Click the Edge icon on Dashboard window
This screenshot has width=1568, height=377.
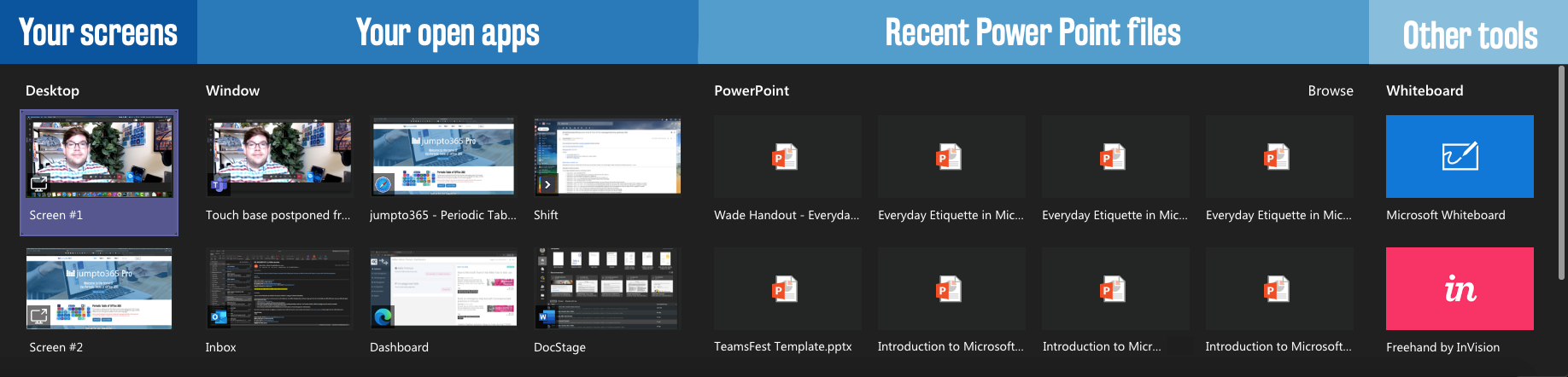click(x=383, y=317)
